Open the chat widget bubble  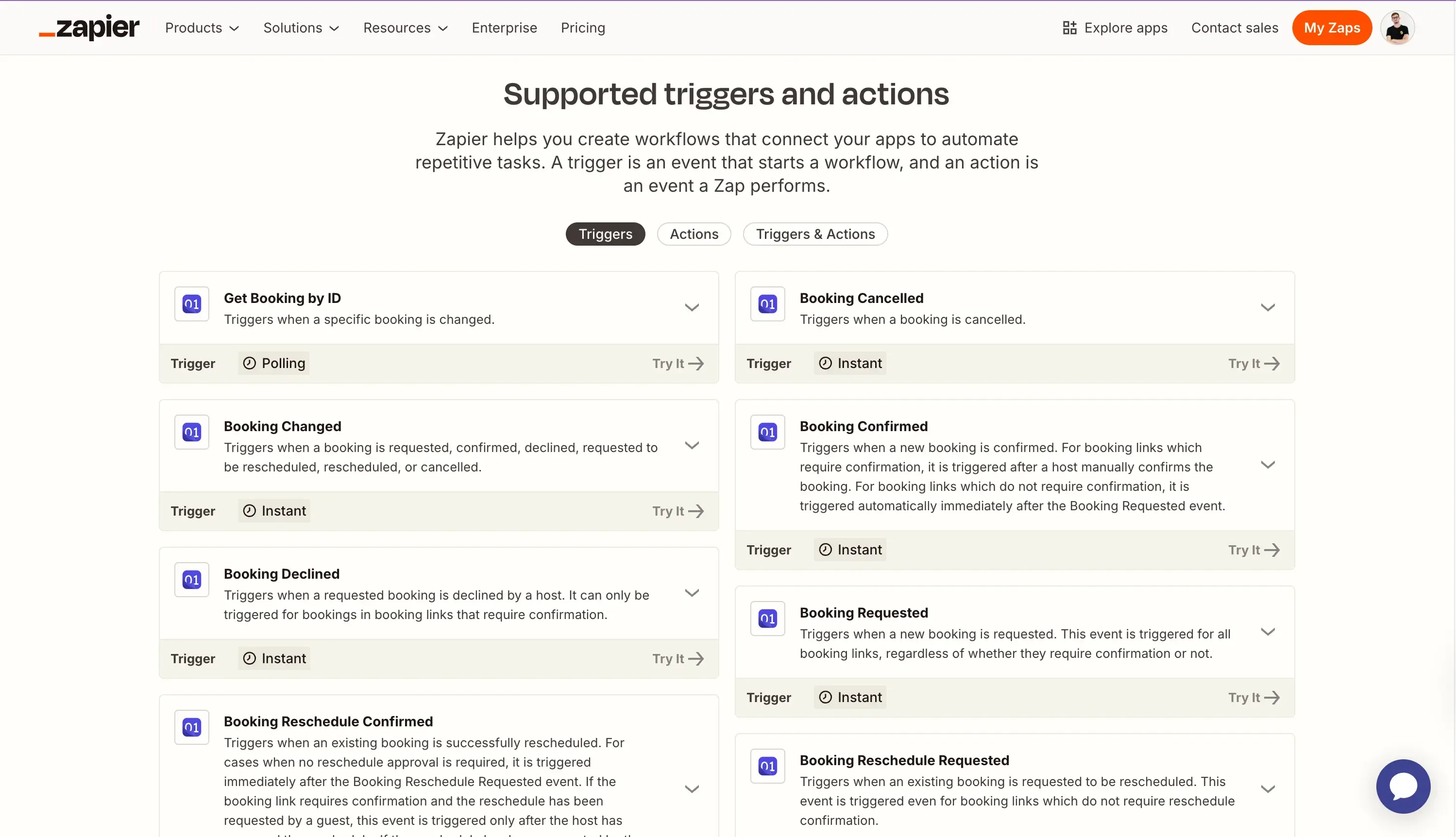[1403, 786]
